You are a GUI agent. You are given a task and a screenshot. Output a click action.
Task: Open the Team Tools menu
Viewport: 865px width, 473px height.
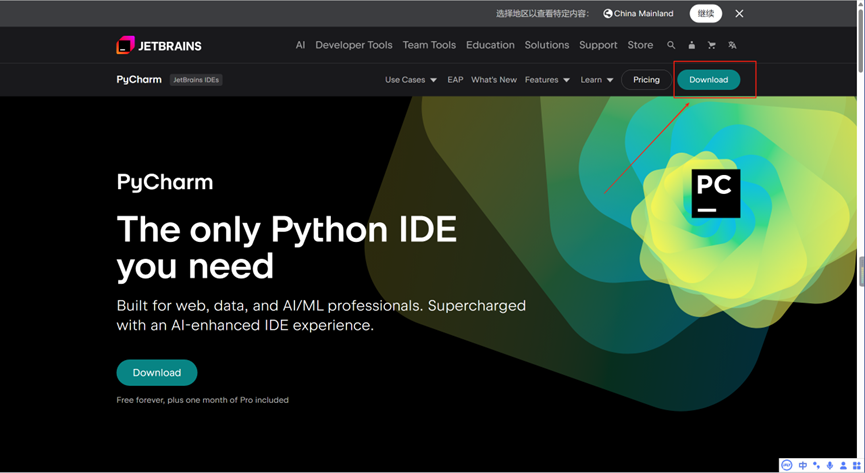[x=429, y=45]
